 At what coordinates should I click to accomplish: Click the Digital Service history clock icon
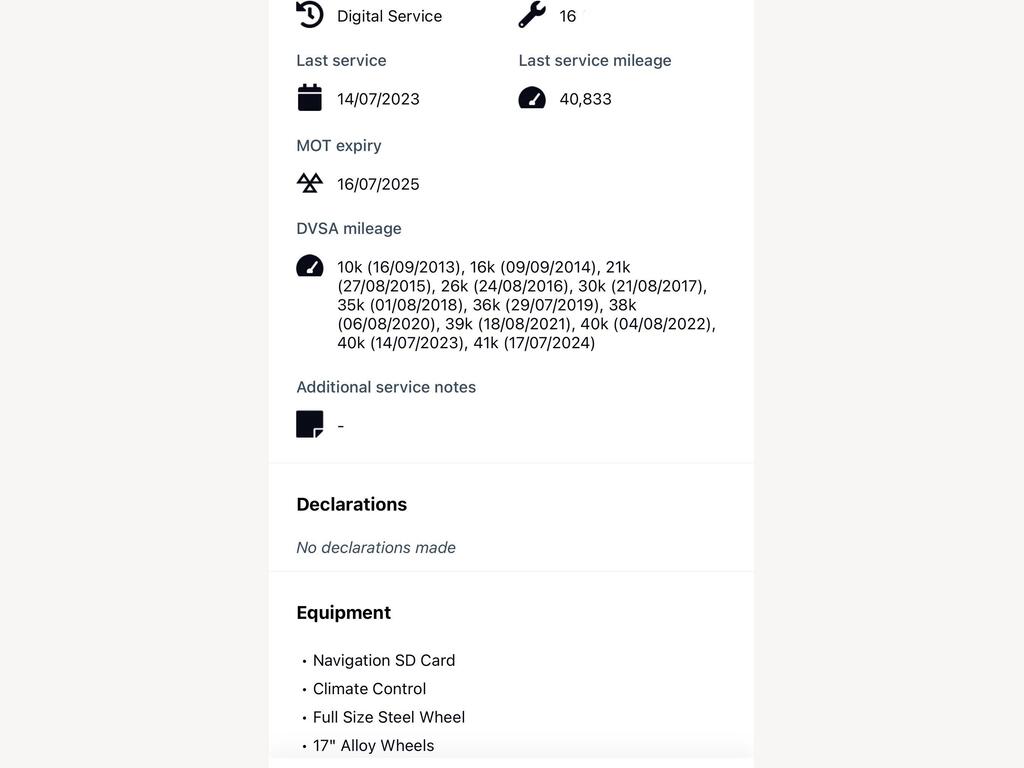click(310, 14)
